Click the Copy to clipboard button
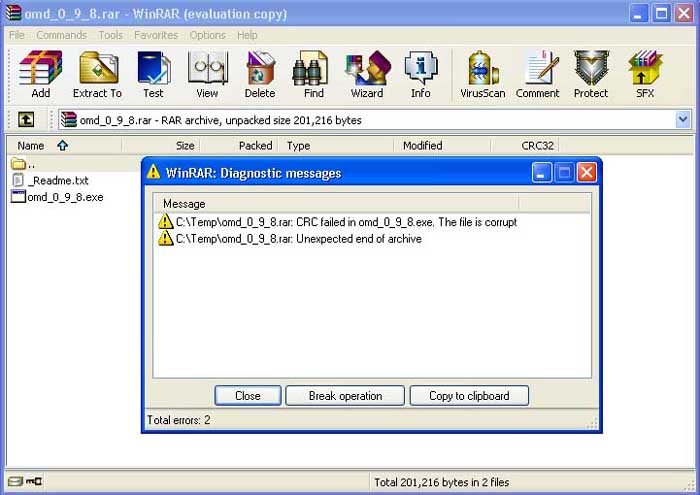Screen dimensions: 700x495 coord(469,395)
